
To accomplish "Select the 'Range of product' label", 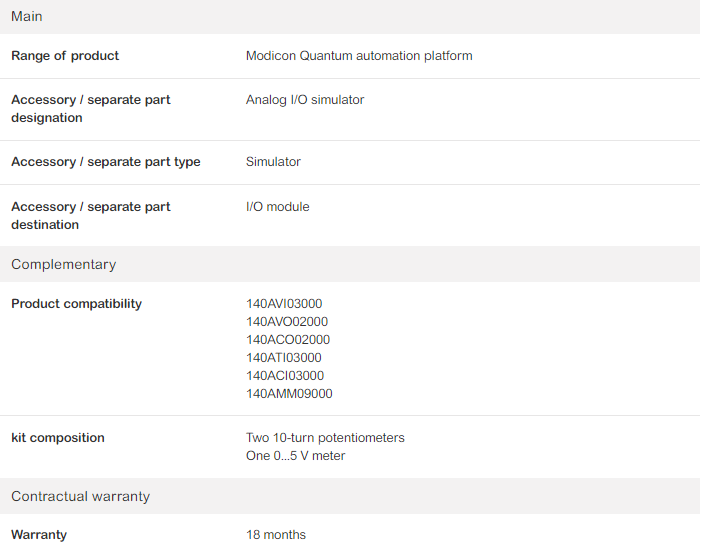I will [x=65, y=56].
